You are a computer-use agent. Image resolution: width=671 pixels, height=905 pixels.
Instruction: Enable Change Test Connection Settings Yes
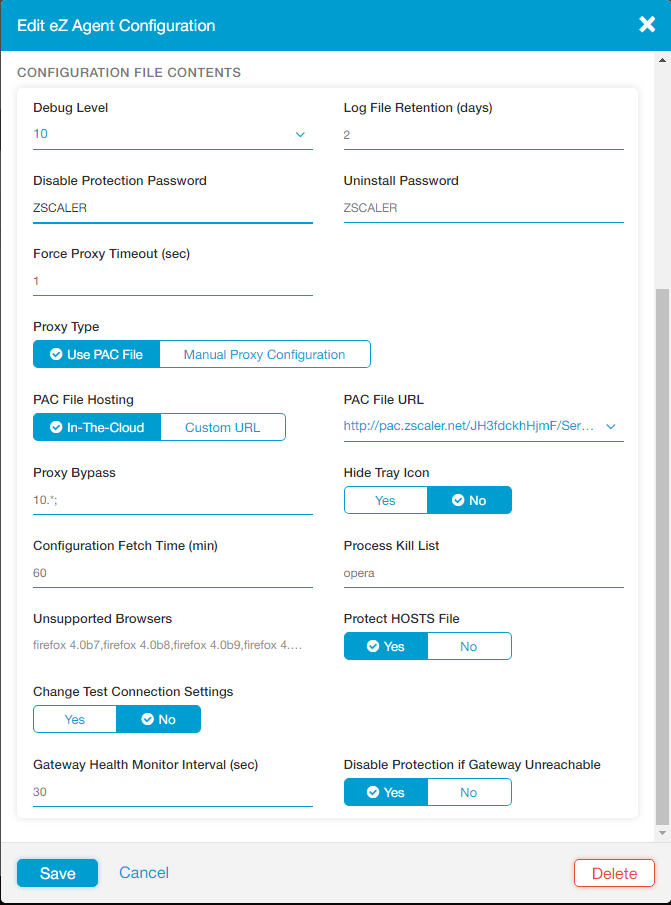coord(75,720)
